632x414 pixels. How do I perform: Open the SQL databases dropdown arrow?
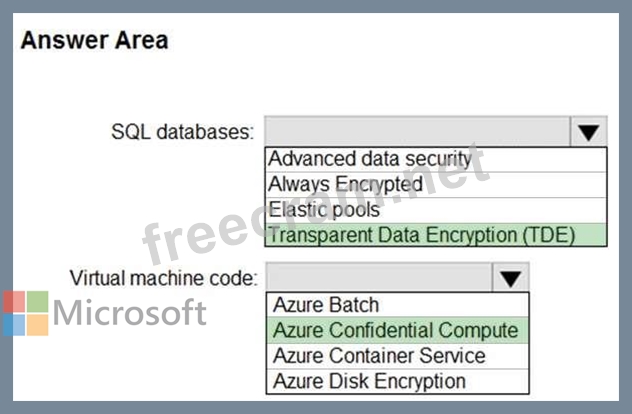[x=588, y=132]
